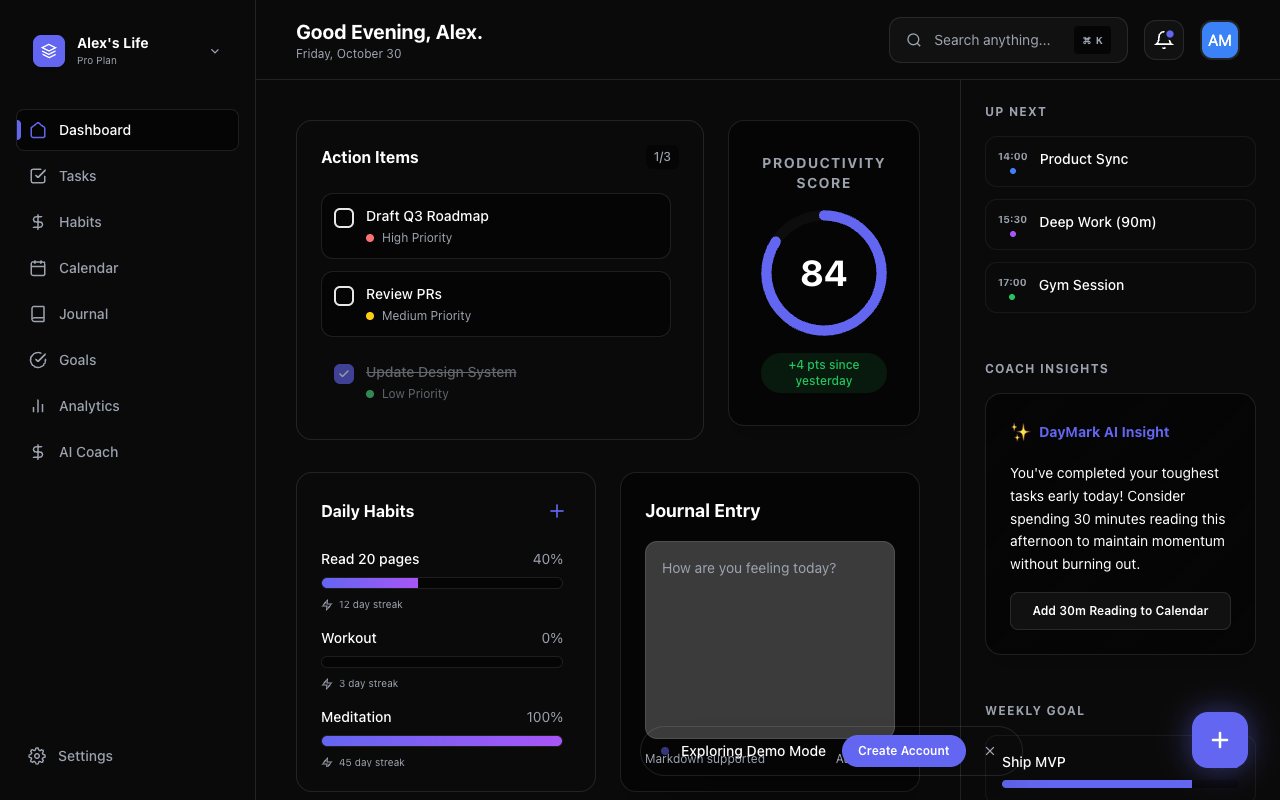Open the AM profile avatar
The image size is (1280, 800).
(x=1220, y=40)
